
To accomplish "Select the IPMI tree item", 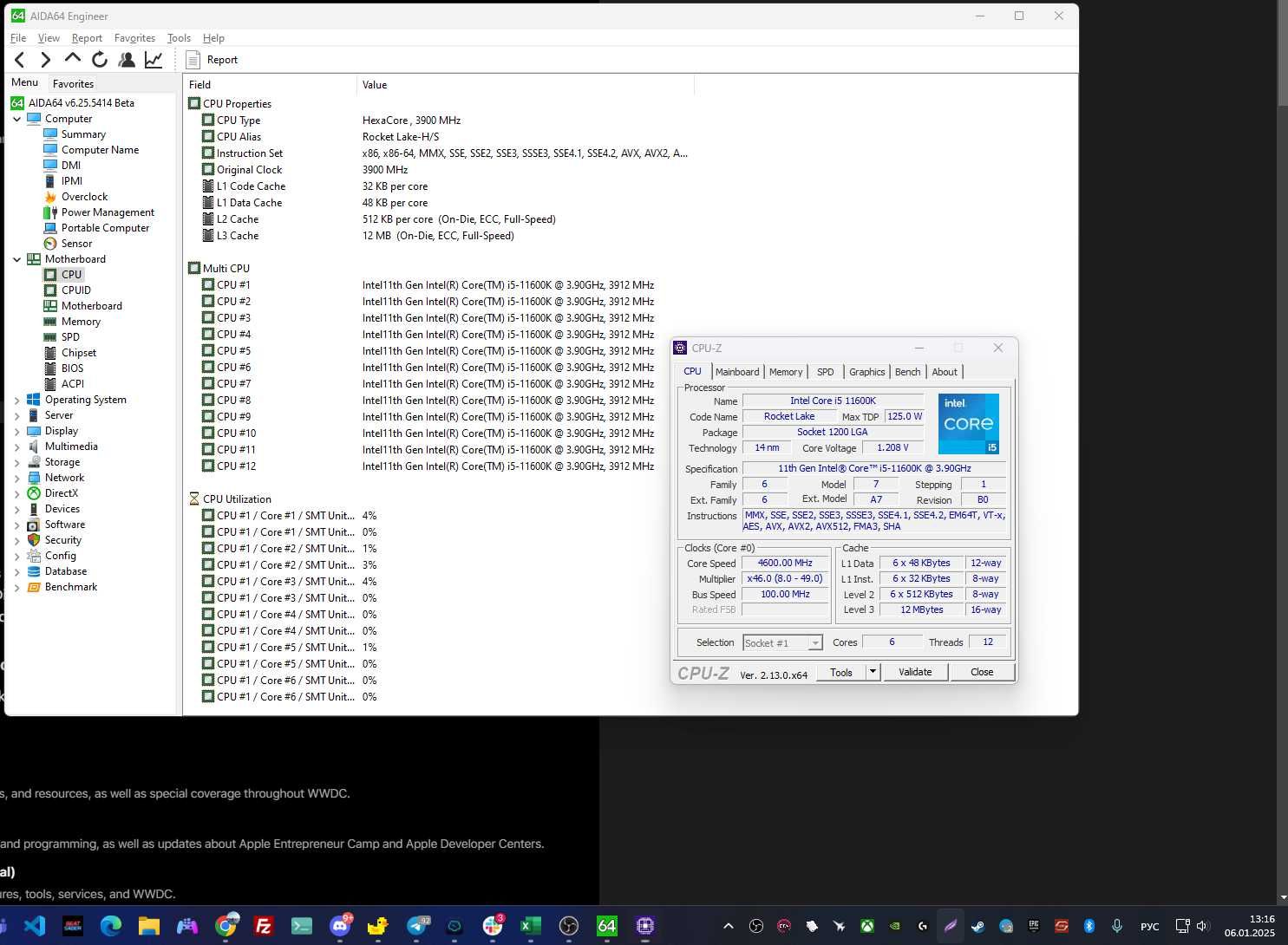I will pos(72,181).
